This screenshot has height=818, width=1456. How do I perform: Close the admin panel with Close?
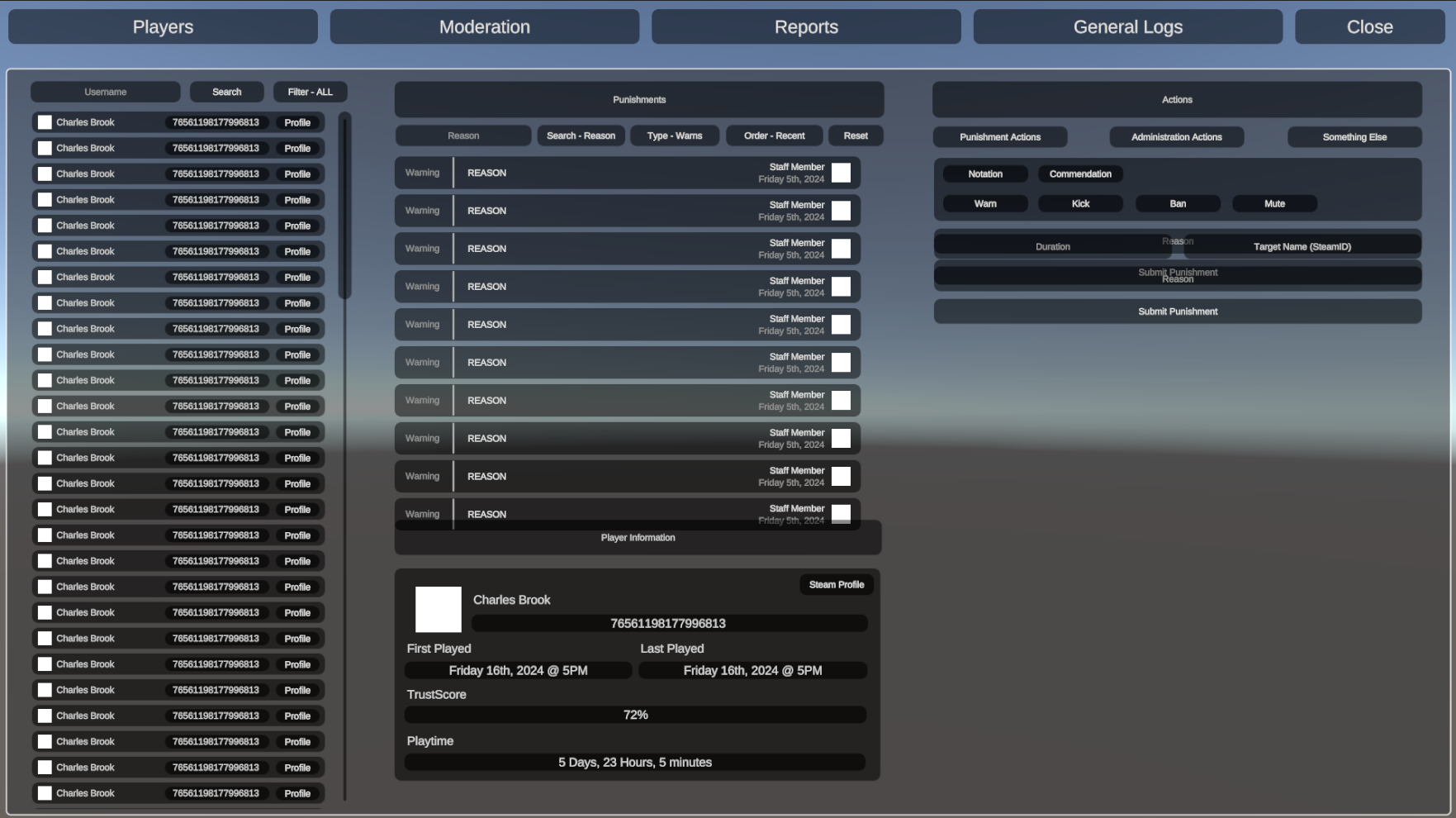pyautogui.click(x=1370, y=26)
